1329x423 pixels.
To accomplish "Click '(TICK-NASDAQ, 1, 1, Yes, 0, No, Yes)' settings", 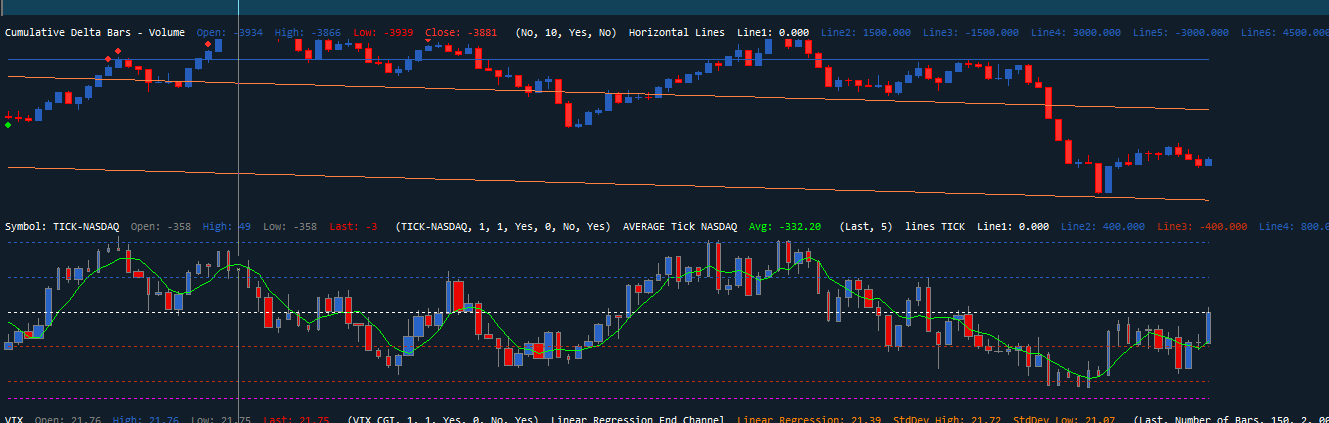I will [503, 227].
